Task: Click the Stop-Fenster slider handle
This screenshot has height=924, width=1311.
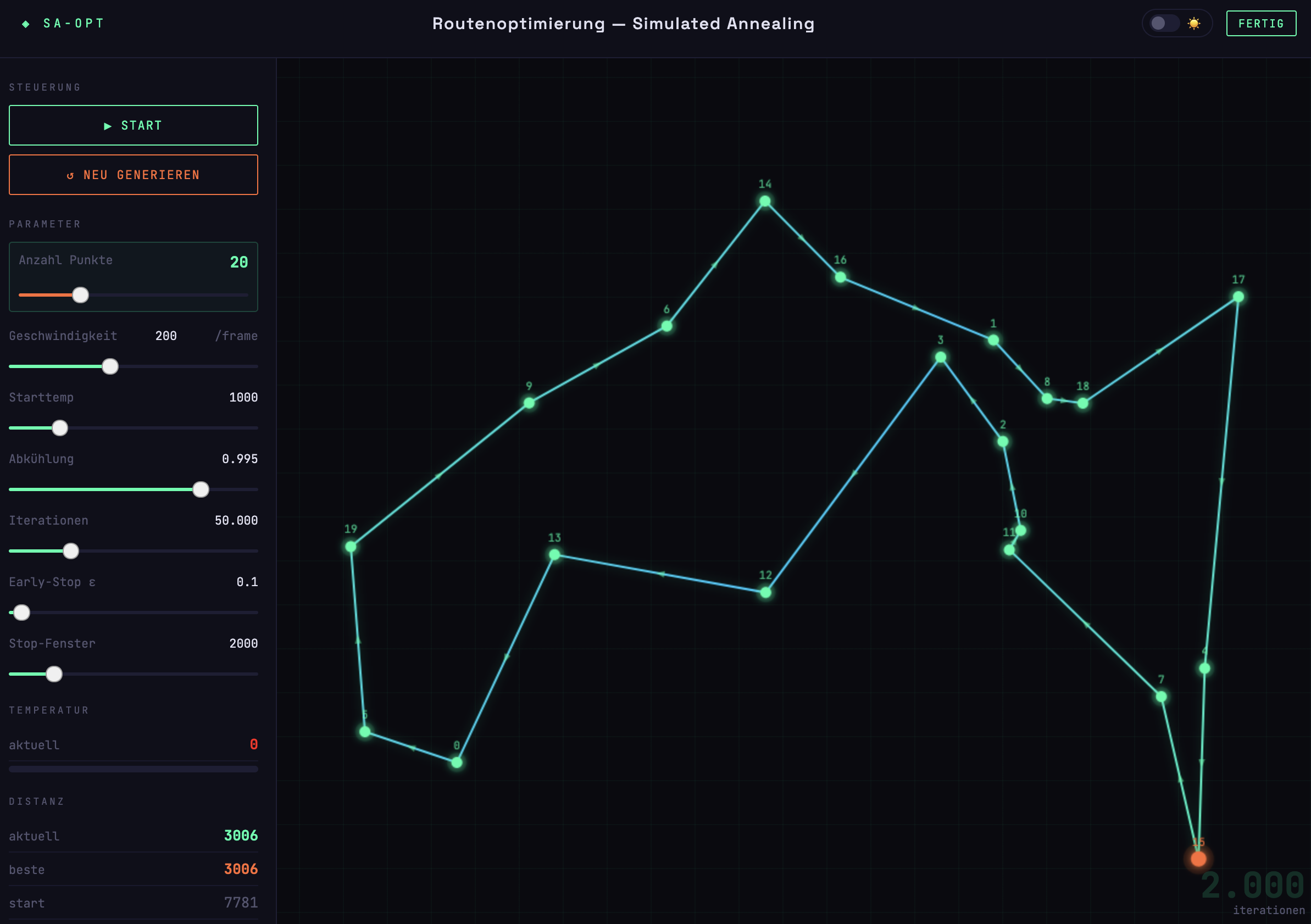Action: [54, 674]
